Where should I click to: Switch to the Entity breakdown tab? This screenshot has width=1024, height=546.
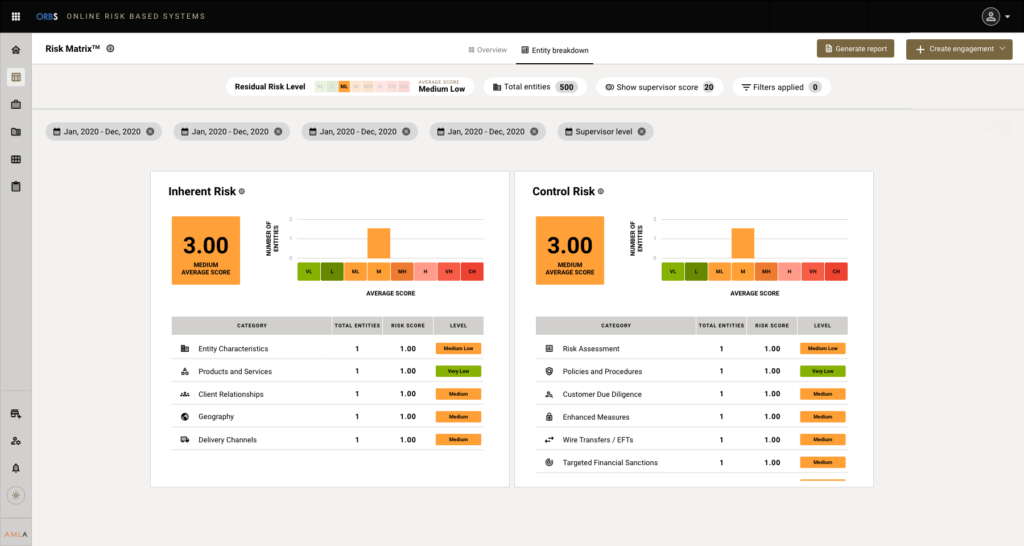pos(554,50)
